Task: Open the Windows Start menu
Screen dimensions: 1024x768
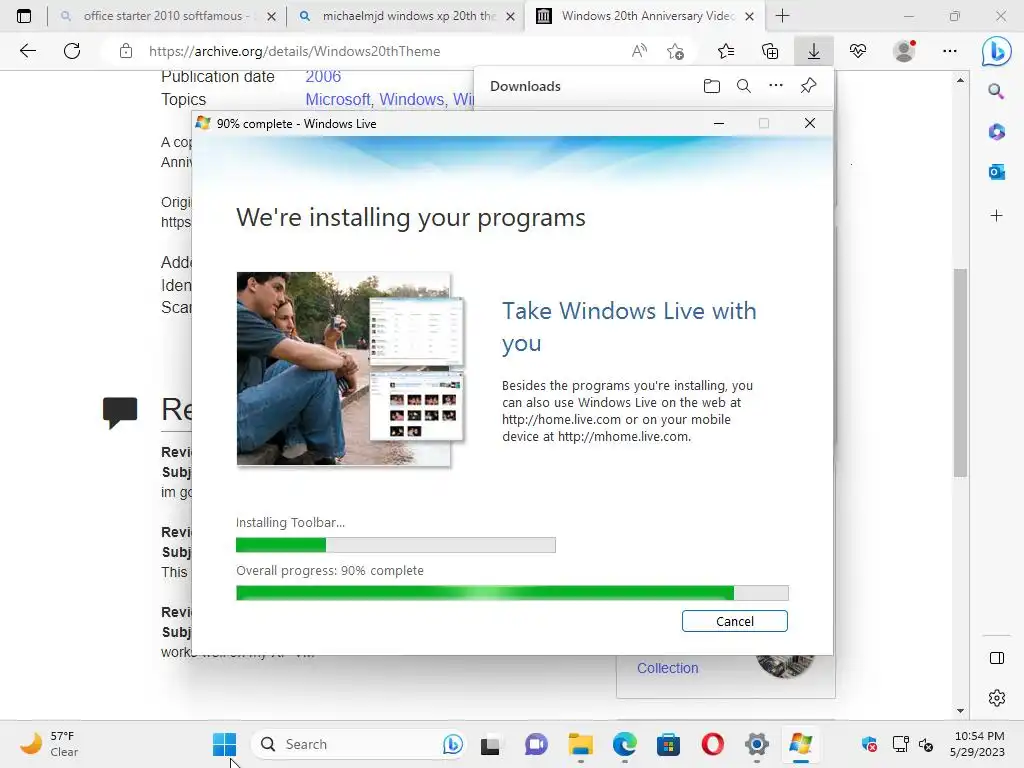Action: click(x=224, y=744)
